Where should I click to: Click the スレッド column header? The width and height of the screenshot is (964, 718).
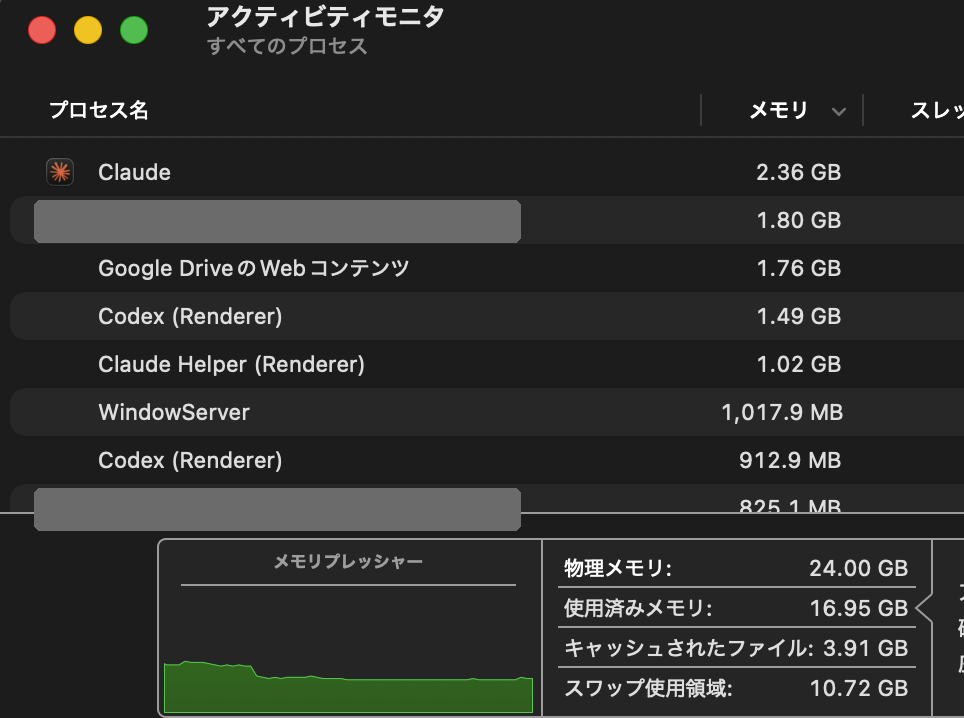click(x=936, y=110)
